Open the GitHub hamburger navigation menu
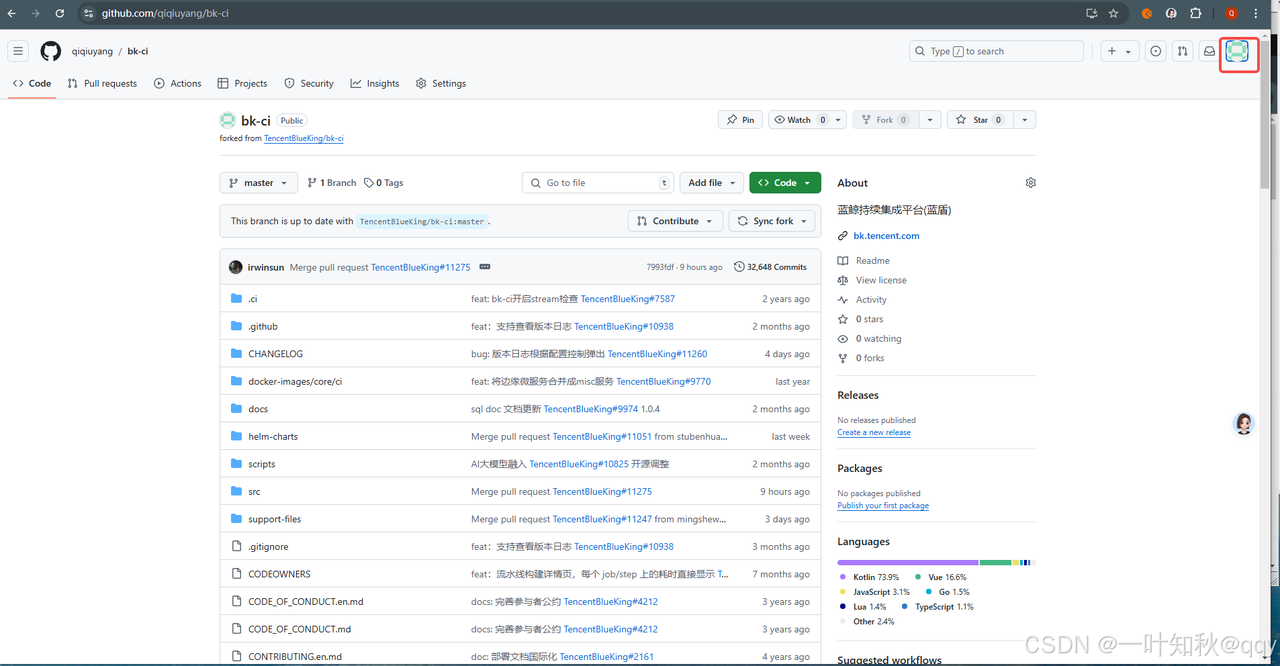1280x666 pixels. click(x=18, y=51)
